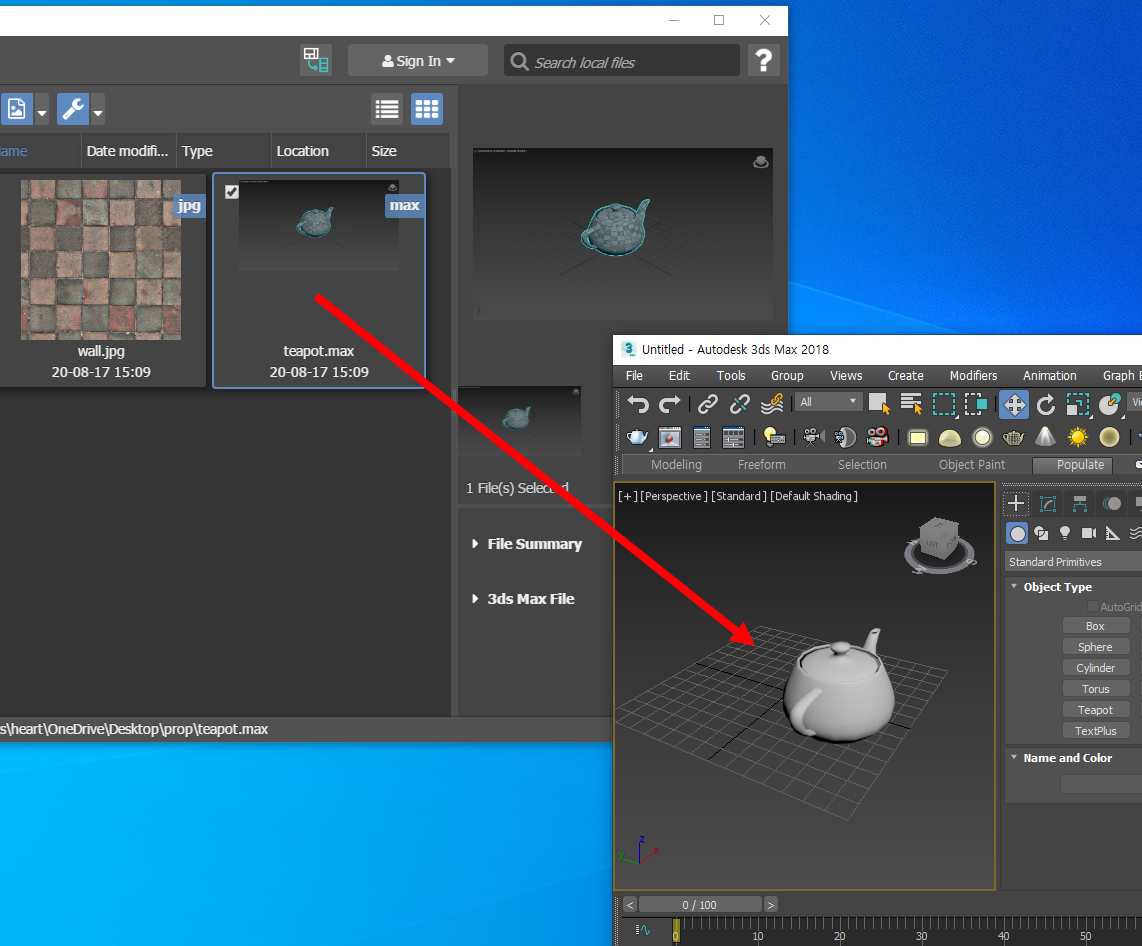Click the Teapot primitive button
The image size is (1142, 946).
click(1095, 710)
